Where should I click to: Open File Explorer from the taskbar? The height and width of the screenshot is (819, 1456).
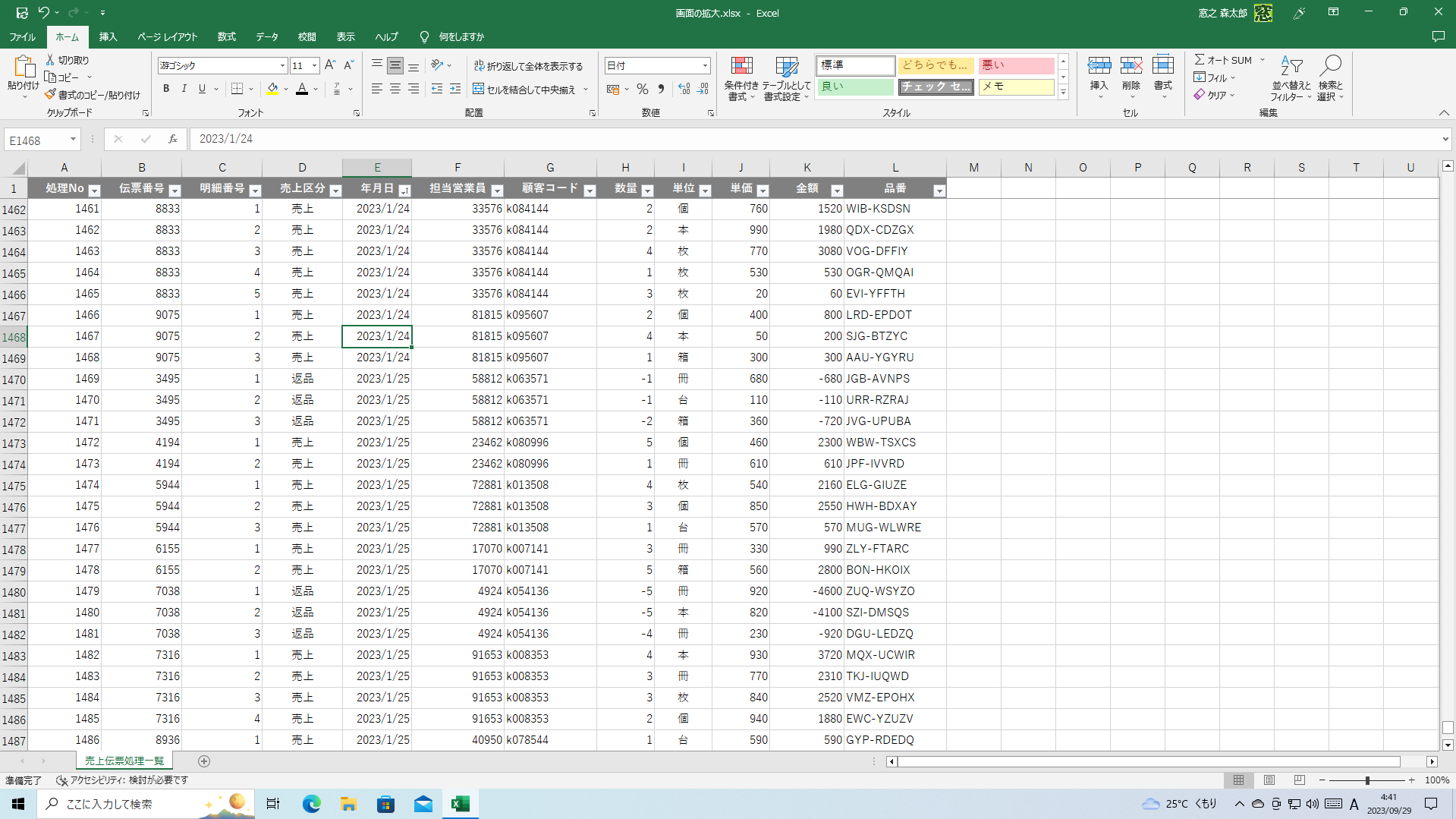click(x=348, y=804)
